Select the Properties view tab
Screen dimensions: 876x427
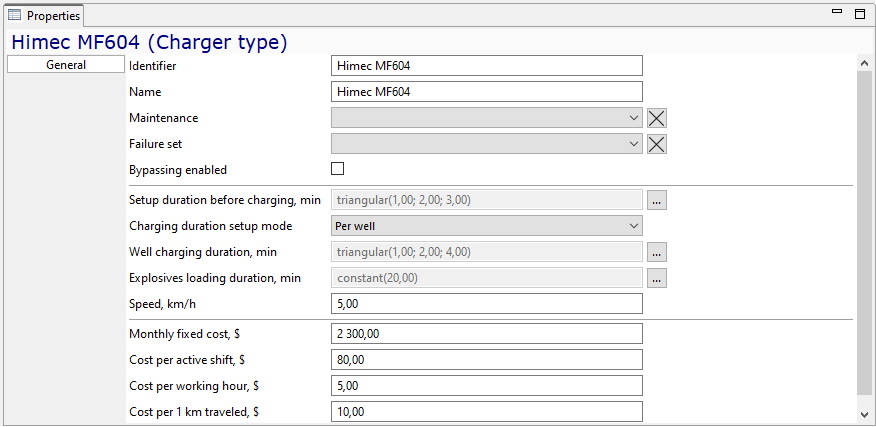coord(45,16)
